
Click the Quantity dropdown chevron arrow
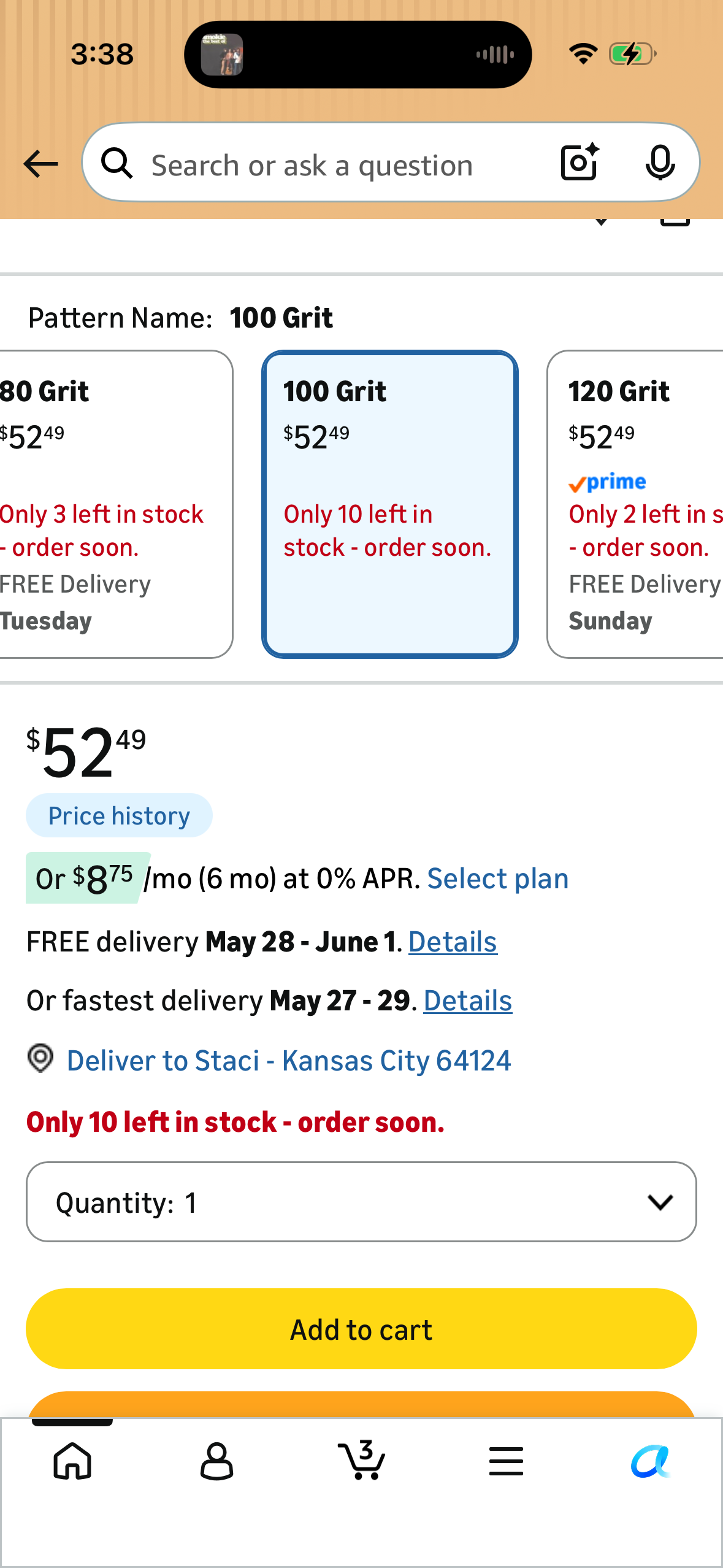(660, 1202)
